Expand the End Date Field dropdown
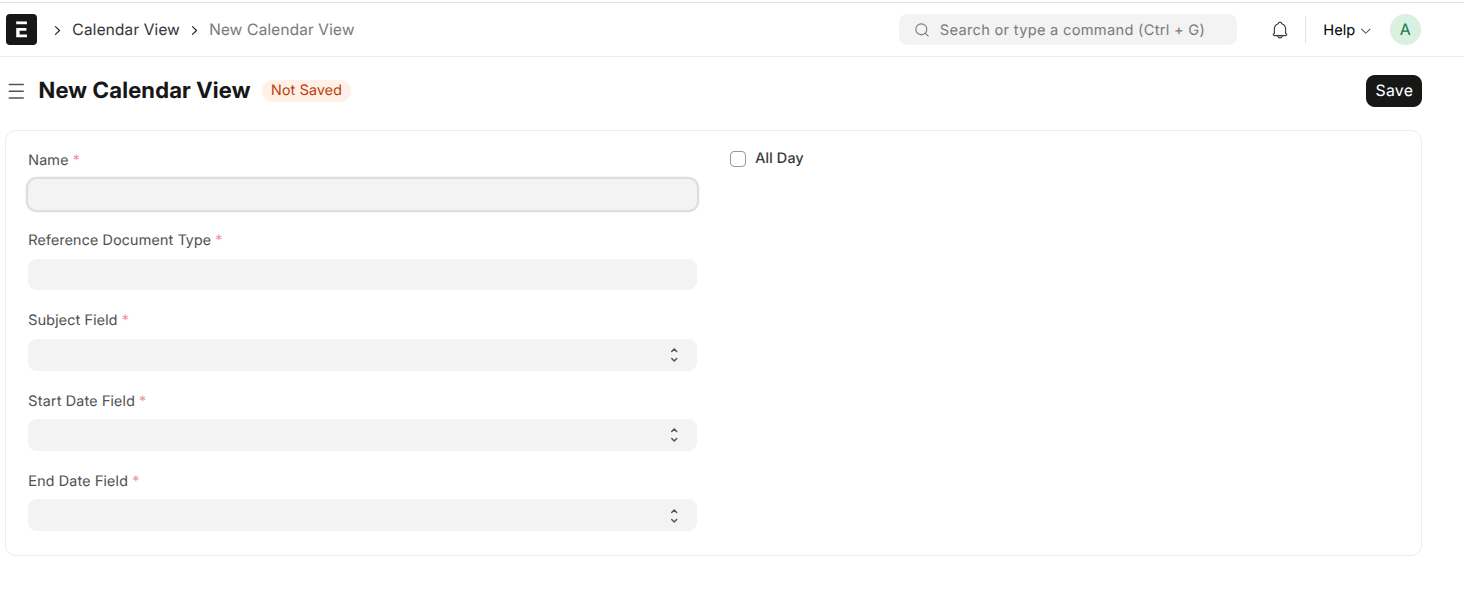The width and height of the screenshot is (1464, 595). [362, 515]
